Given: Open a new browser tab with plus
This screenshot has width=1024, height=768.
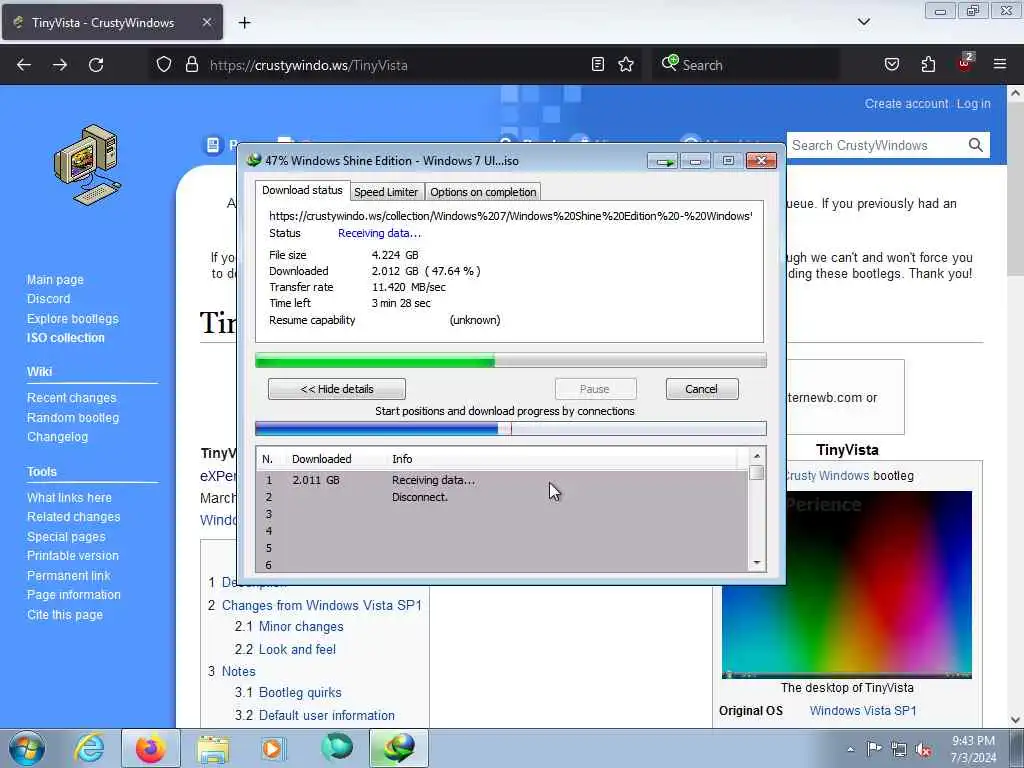Looking at the screenshot, I should point(244,23).
